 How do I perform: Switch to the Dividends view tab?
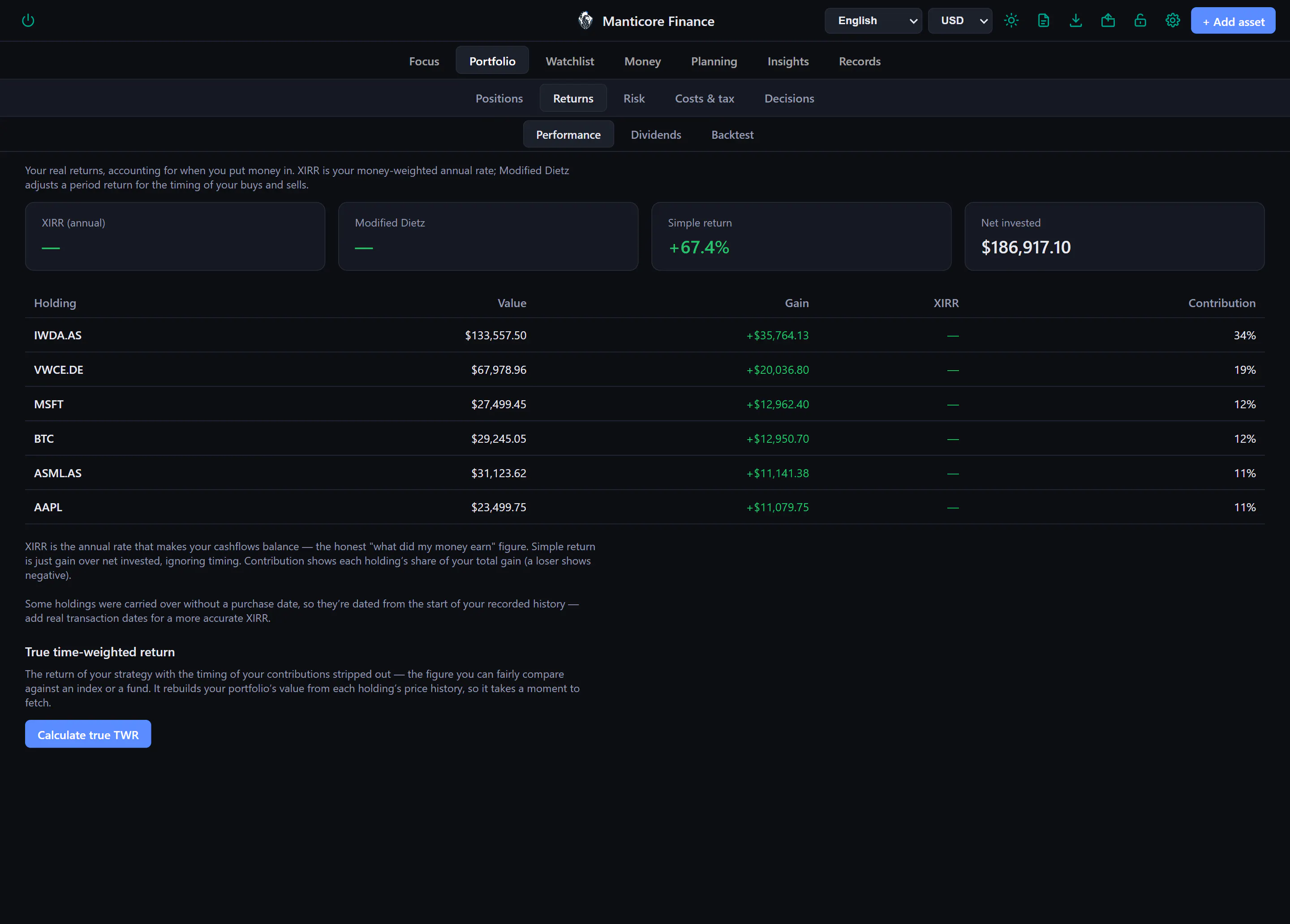(656, 134)
